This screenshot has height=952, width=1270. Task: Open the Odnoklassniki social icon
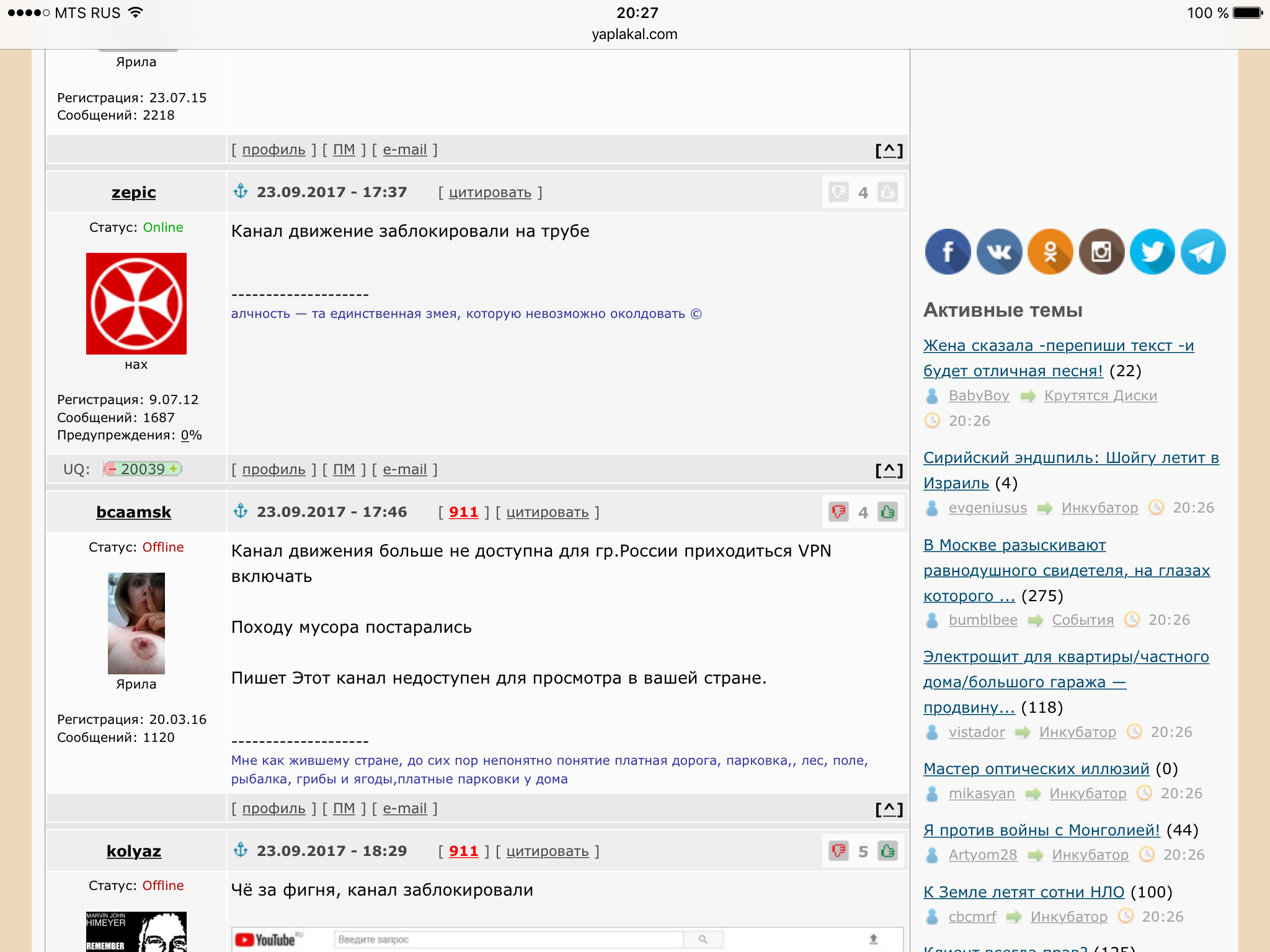pyautogui.click(x=1050, y=252)
